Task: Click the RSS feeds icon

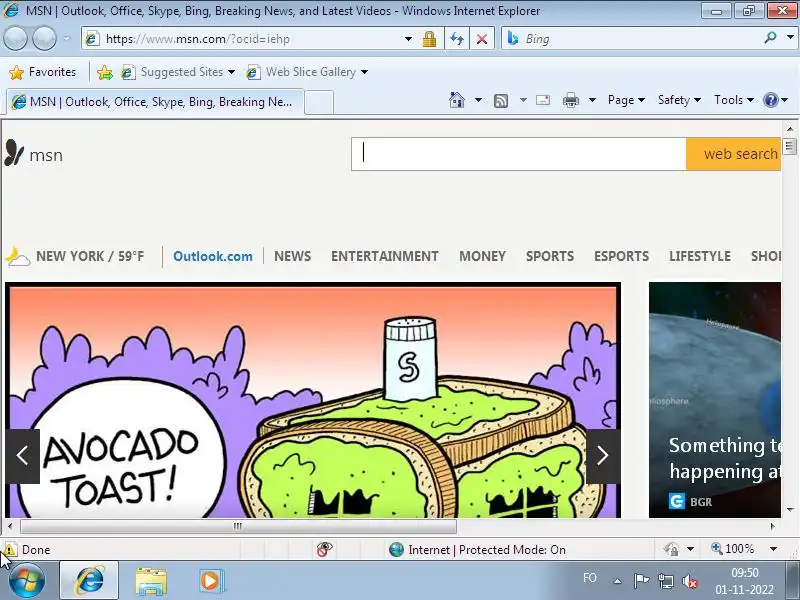Action: point(501,101)
